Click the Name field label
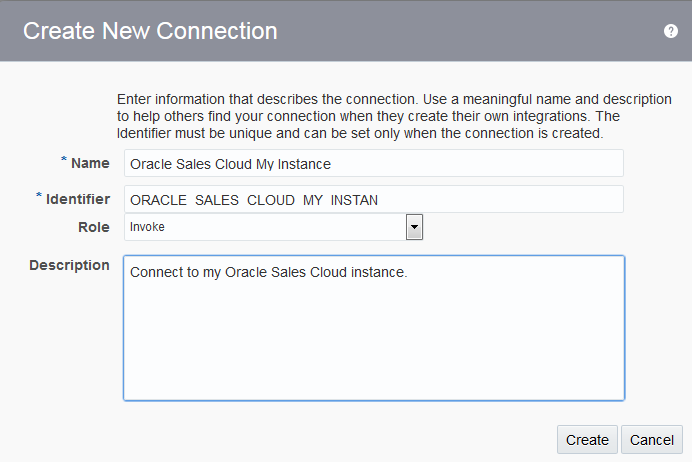Screen dimensions: 692x462 tap(90, 163)
